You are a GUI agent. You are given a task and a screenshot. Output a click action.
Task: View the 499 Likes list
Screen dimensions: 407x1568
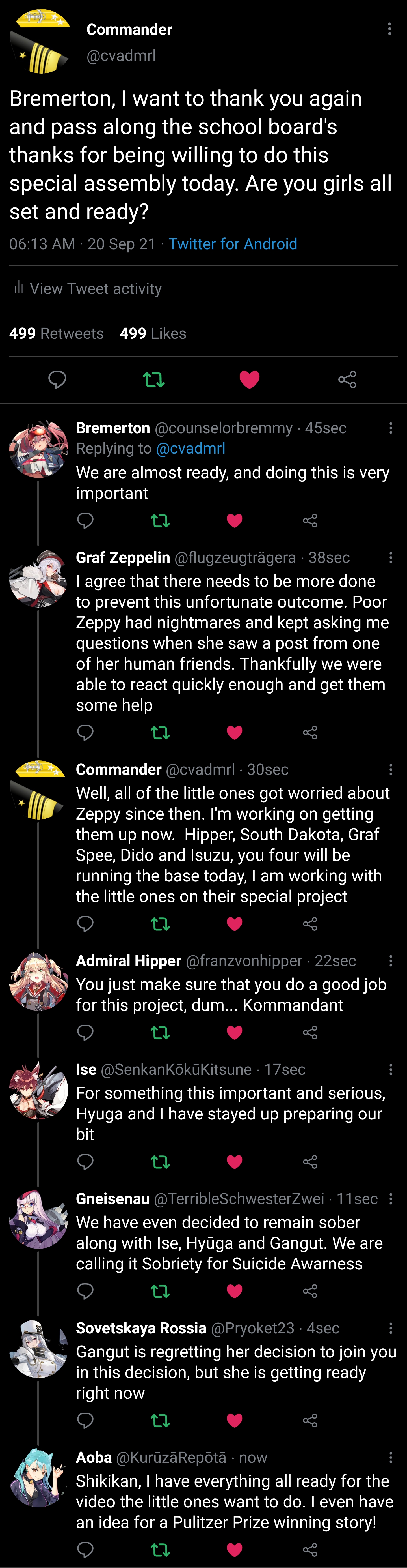(x=153, y=334)
